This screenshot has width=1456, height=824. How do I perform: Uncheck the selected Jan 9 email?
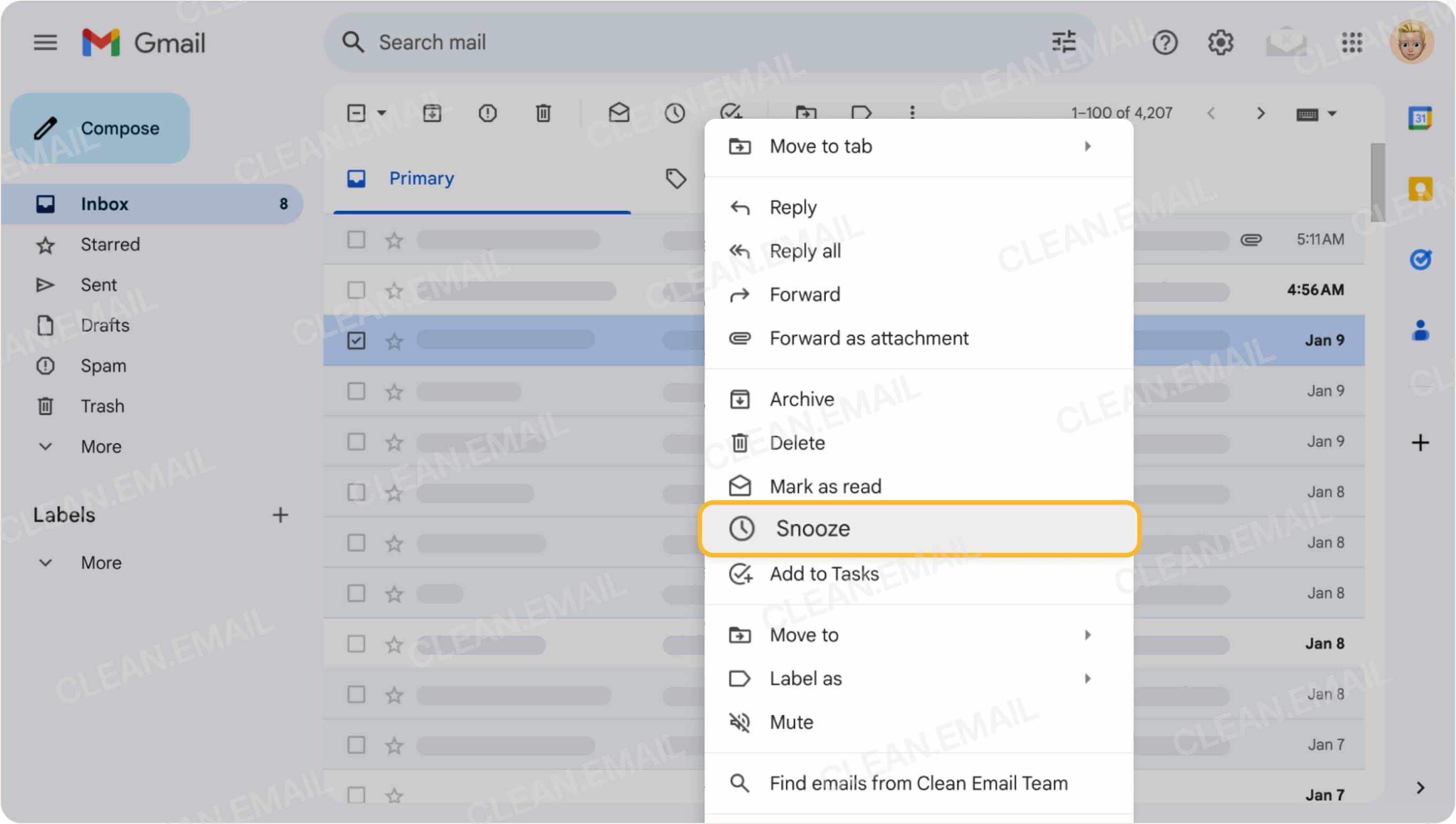[x=355, y=340]
